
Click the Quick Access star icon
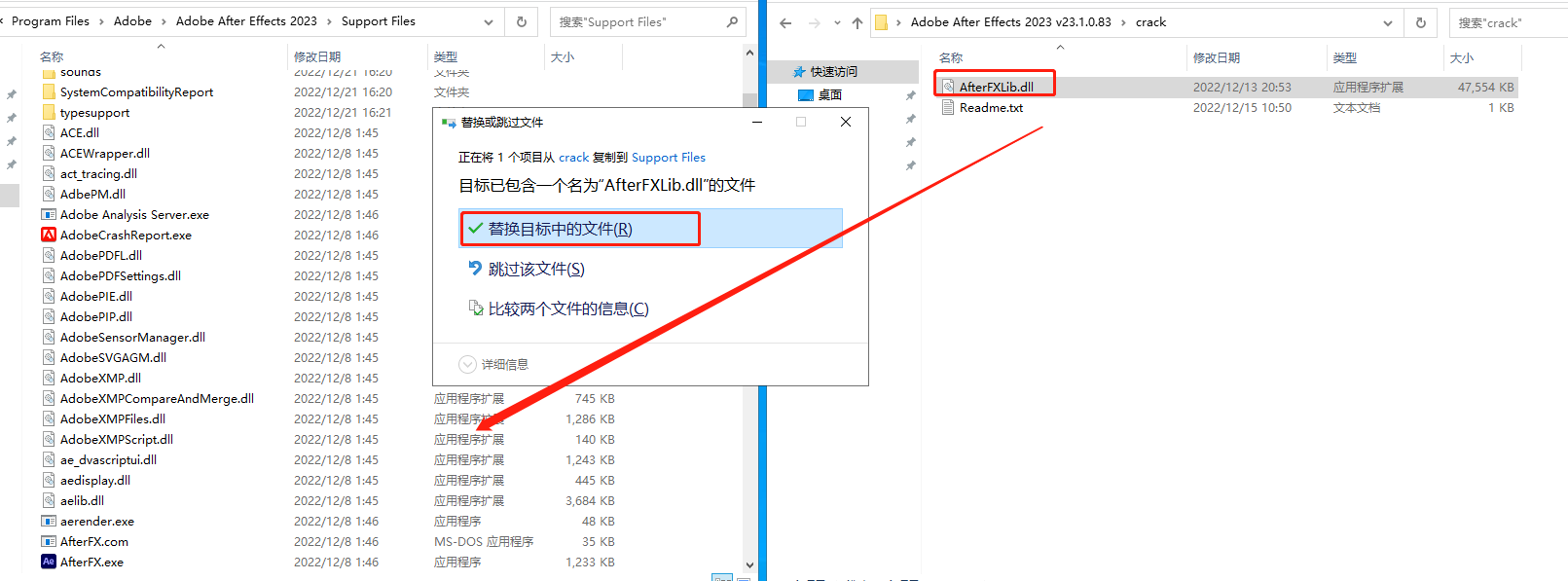tap(799, 71)
